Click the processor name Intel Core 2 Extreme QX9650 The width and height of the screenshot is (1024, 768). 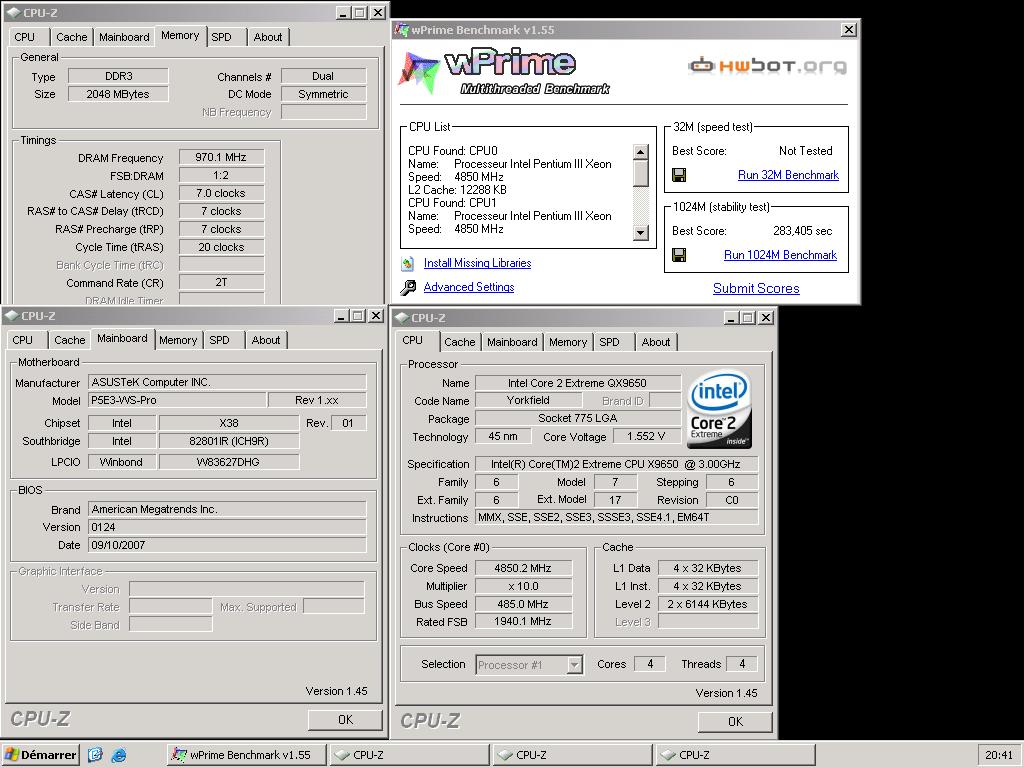(577, 383)
